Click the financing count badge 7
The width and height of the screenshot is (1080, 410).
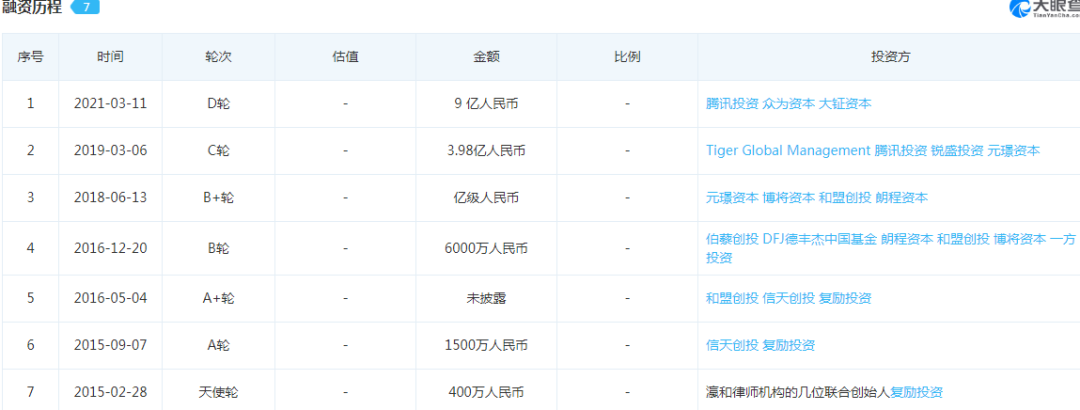(x=87, y=8)
